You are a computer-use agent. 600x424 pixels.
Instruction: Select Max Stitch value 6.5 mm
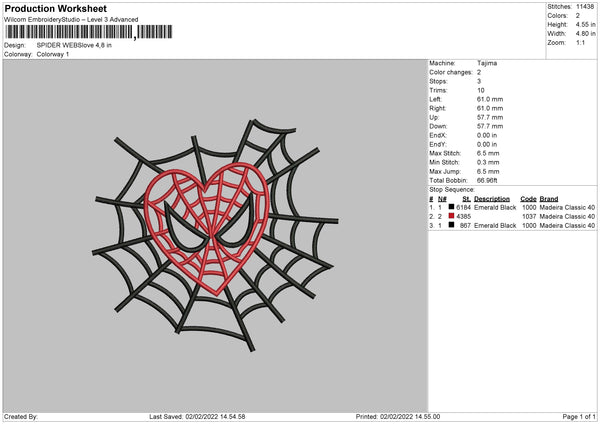coord(488,153)
